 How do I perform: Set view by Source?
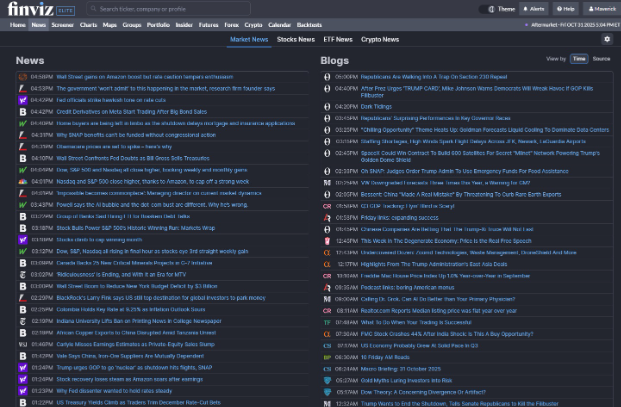pos(601,59)
